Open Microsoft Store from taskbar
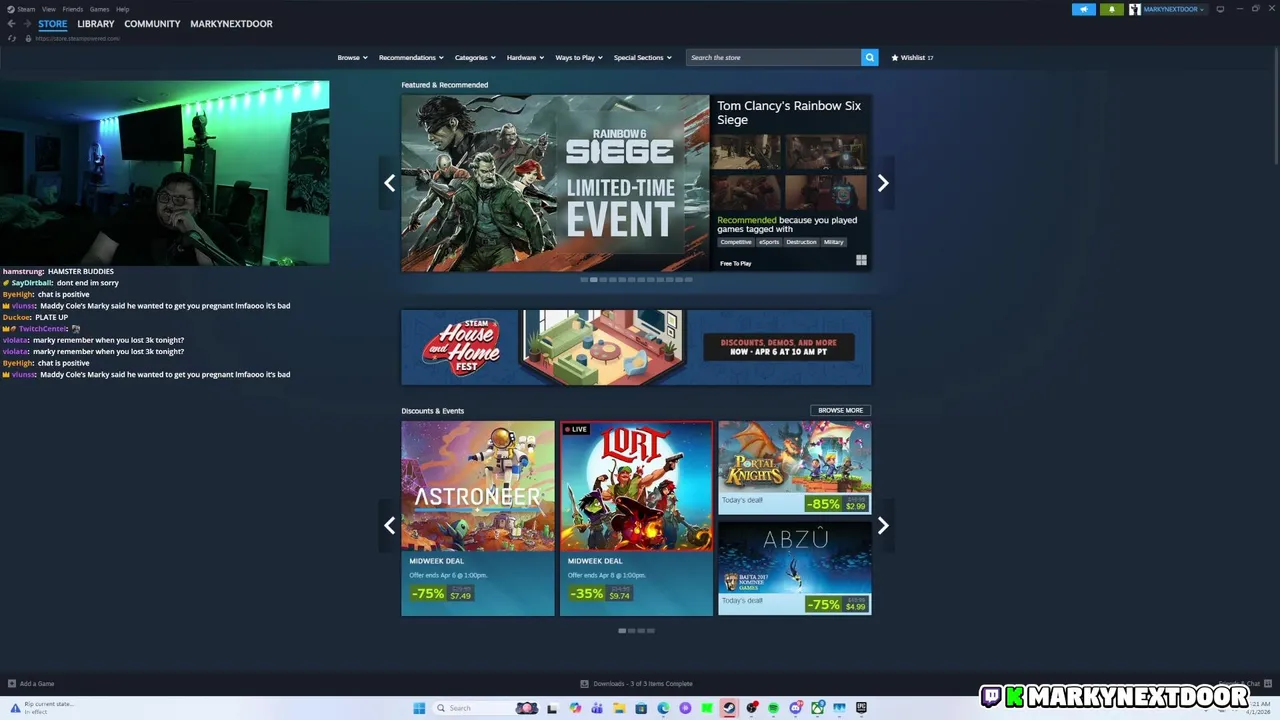 [641, 708]
